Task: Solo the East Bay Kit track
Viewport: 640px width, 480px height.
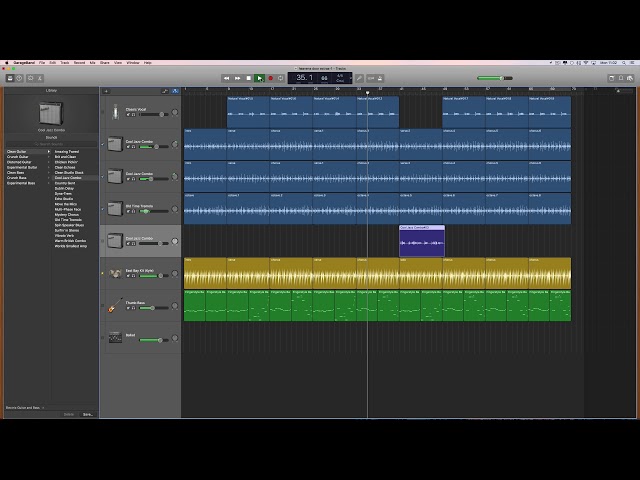Action: [x=133, y=276]
